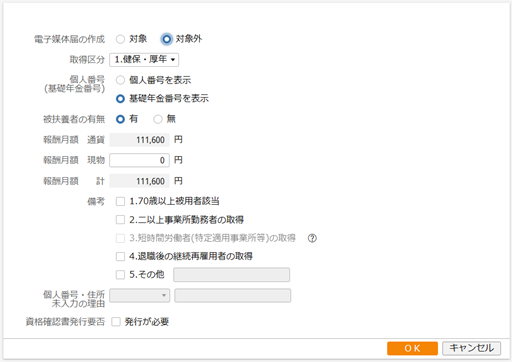Click the 報酬月額 現物 input field
The image size is (512, 362).
click(x=139, y=160)
